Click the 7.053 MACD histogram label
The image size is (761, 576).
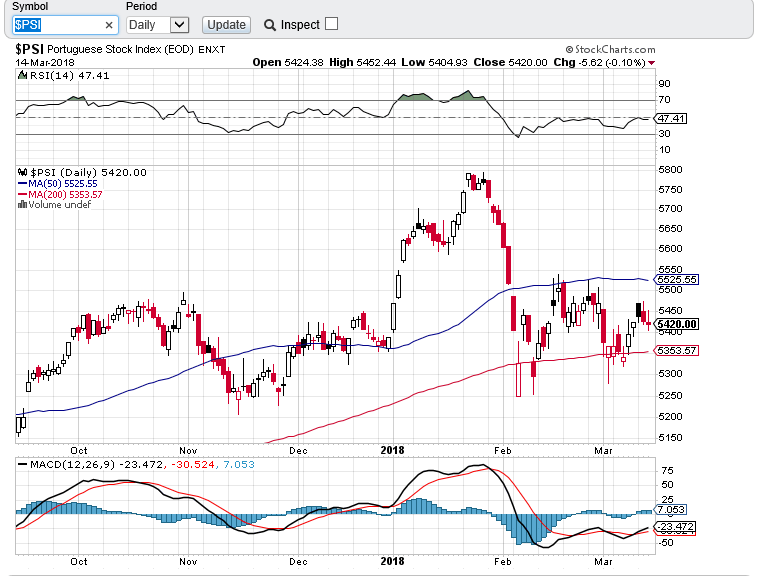(671, 510)
